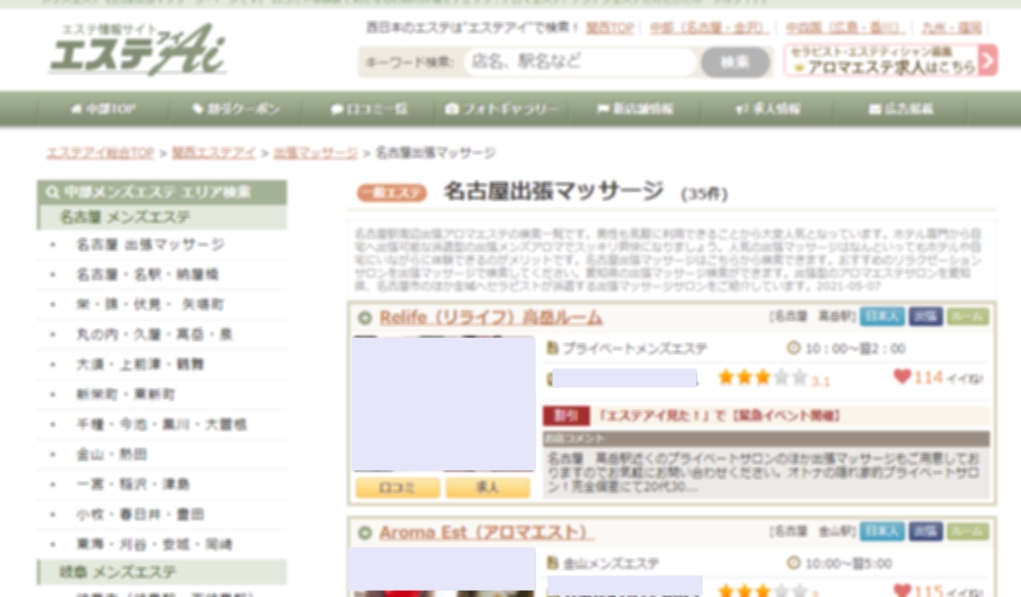
Task: Open フォトギャラリー in navigation bar
Action: tap(501, 109)
